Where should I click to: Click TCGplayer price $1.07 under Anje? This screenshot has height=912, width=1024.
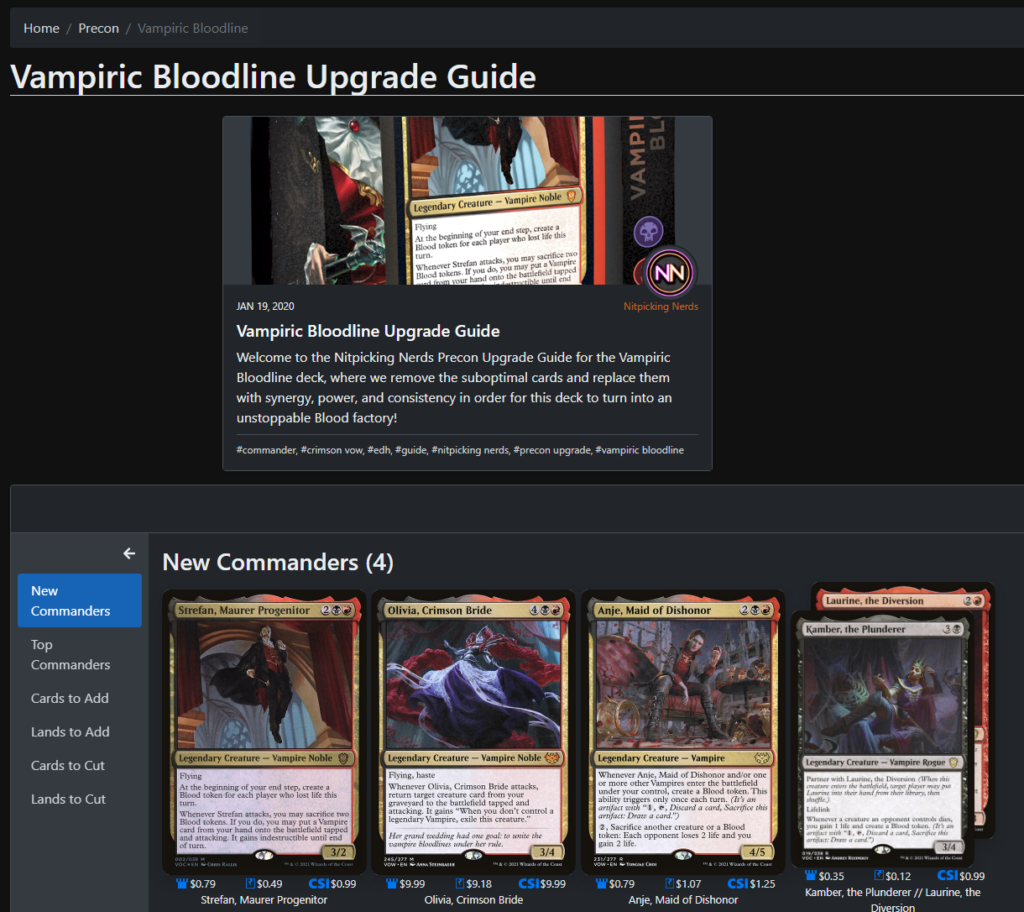pyautogui.click(x=683, y=883)
